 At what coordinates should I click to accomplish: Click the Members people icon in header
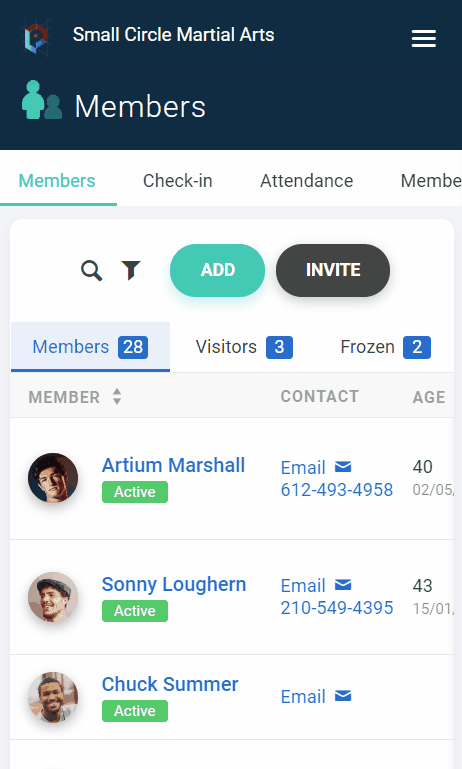tap(42, 100)
